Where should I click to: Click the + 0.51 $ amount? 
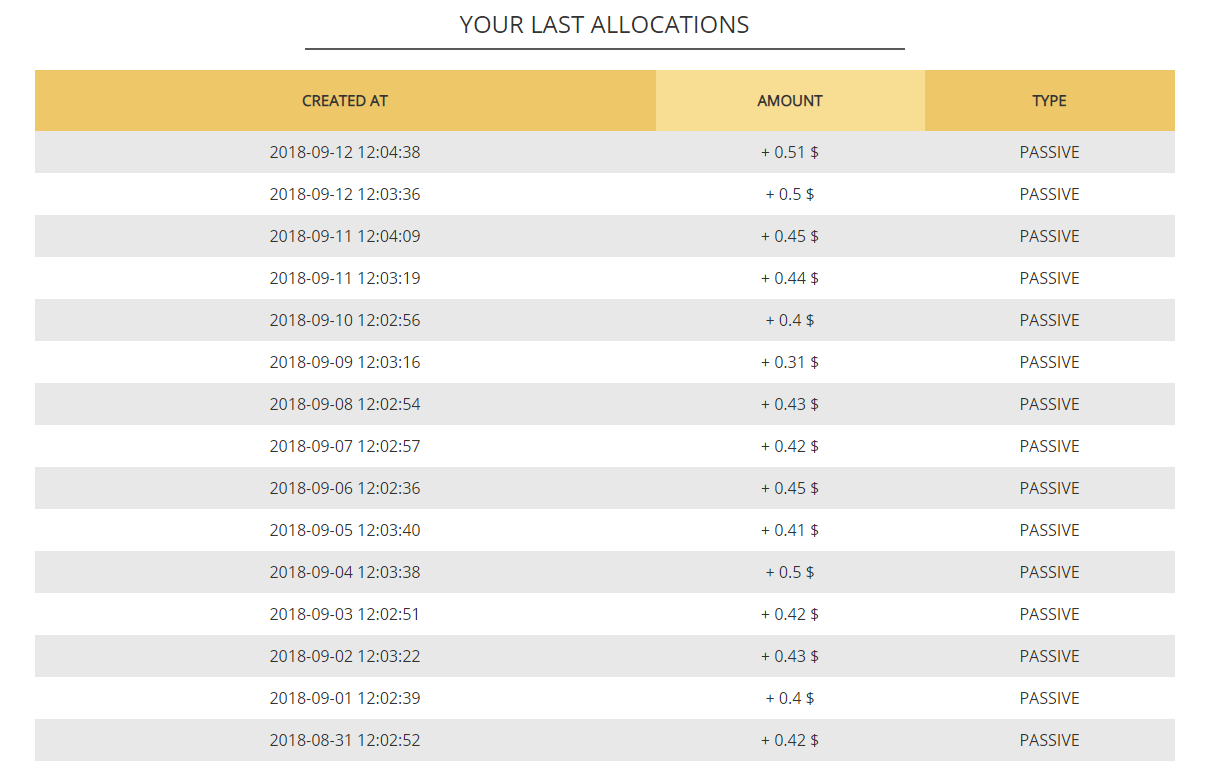click(790, 153)
